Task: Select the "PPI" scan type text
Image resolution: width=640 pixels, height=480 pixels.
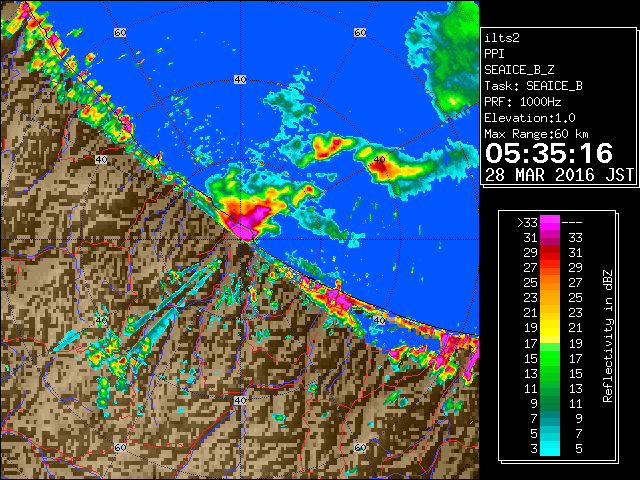Action: (x=494, y=54)
